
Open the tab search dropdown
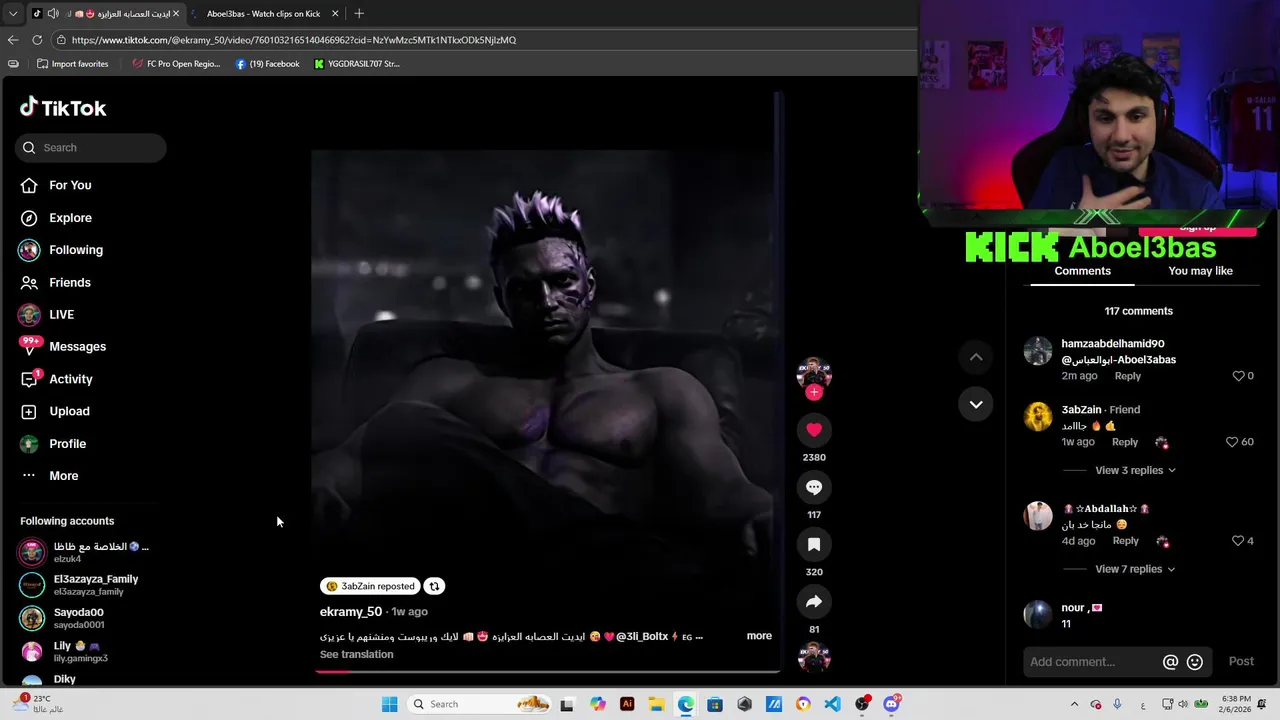click(13, 14)
